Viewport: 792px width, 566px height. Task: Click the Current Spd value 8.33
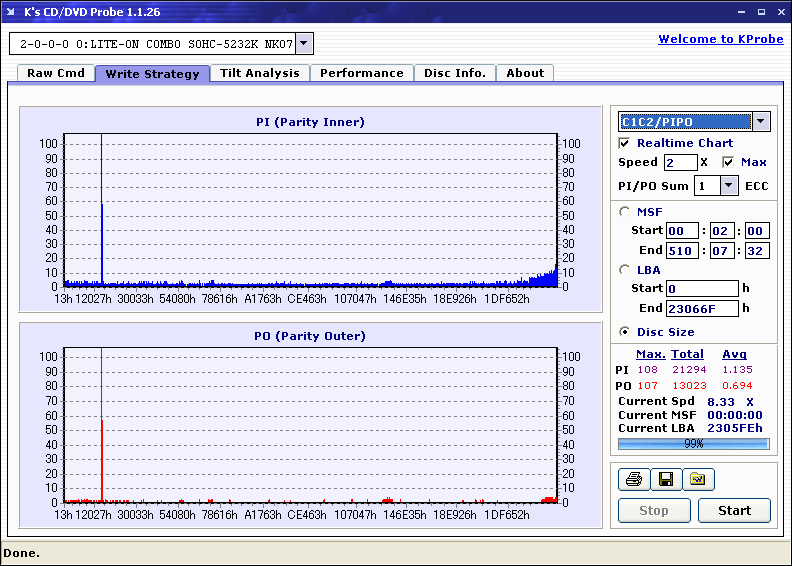pyautogui.click(x=721, y=402)
